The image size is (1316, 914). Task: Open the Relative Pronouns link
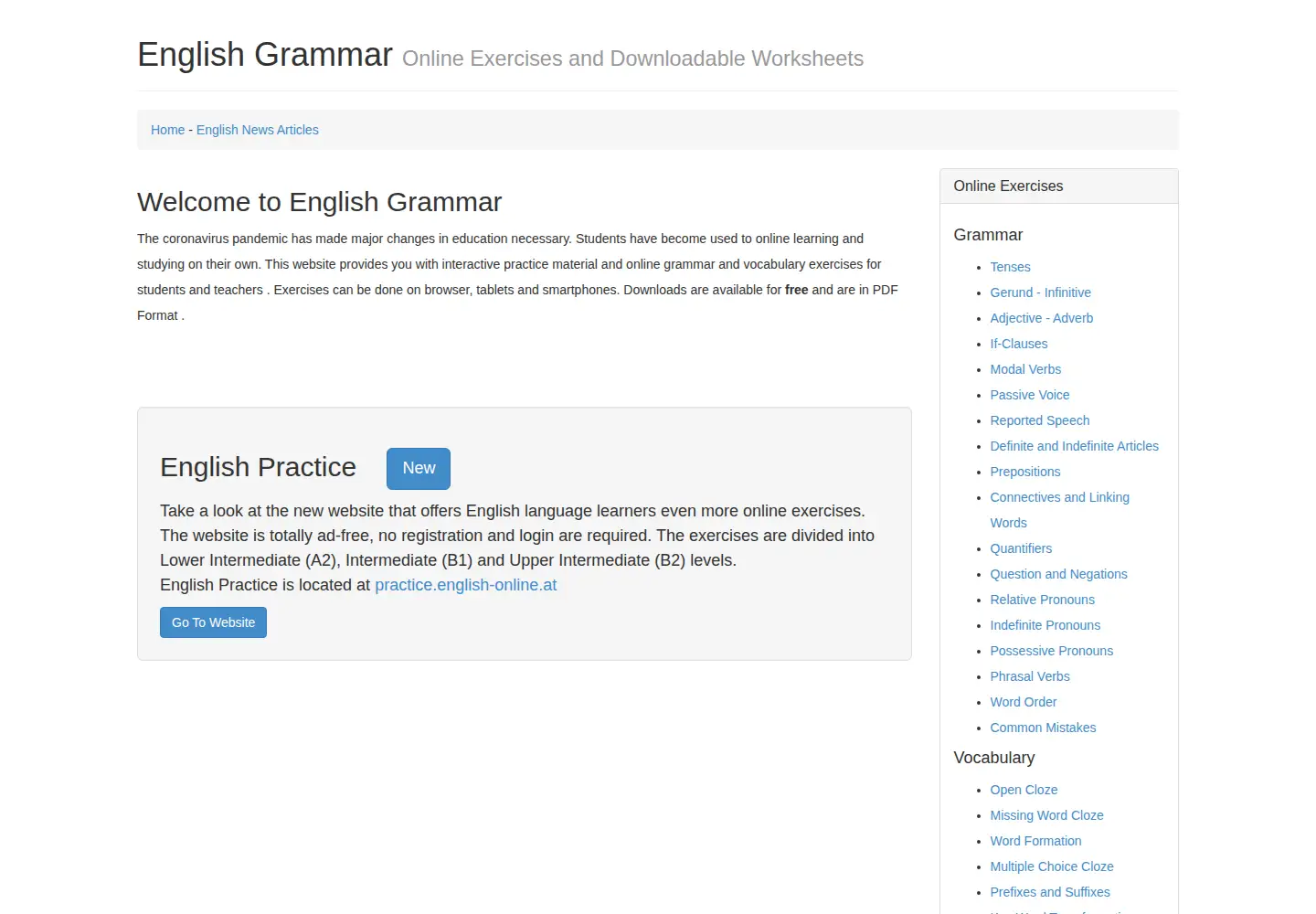click(1042, 600)
